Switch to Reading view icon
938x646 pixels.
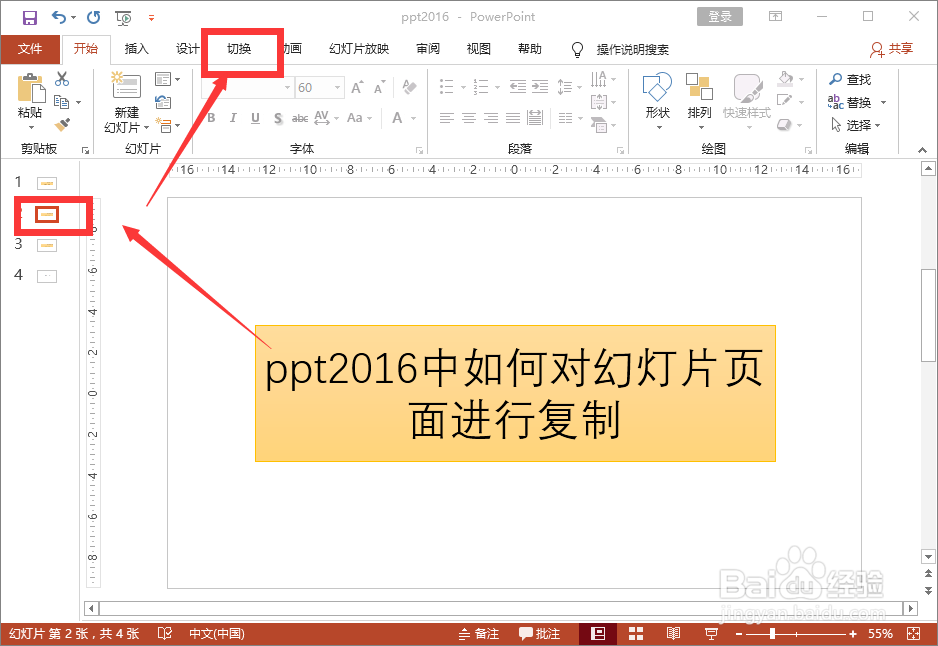click(674, 633)
